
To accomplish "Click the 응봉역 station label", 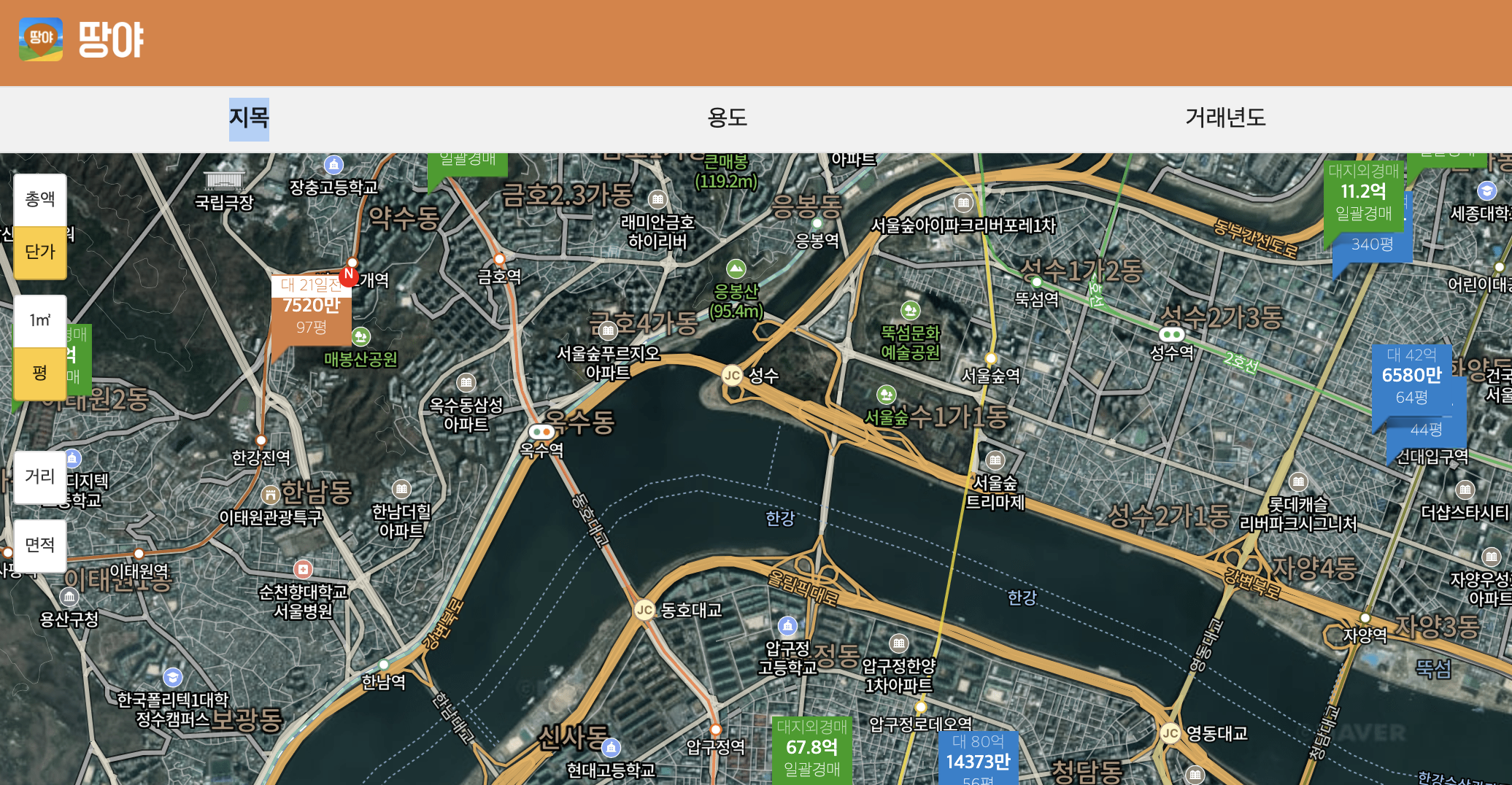I will (x=817, y=240).
